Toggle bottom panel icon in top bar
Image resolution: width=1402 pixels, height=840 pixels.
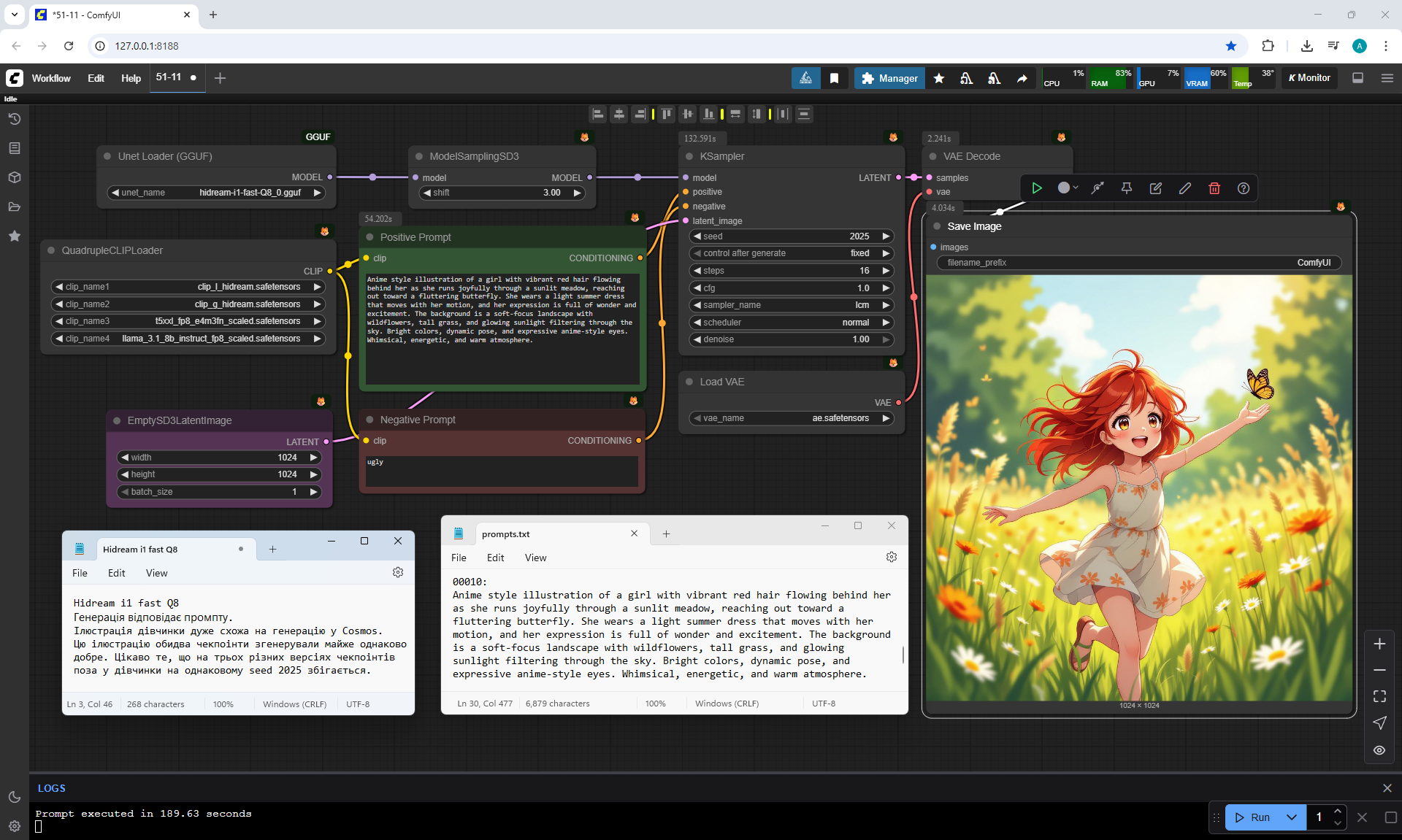tap(1358, 78)
